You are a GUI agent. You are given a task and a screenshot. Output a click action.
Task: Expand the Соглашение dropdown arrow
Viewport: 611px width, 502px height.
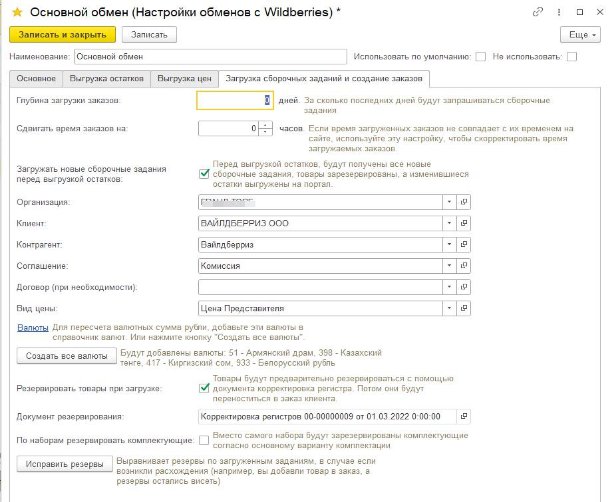[449, 266]
